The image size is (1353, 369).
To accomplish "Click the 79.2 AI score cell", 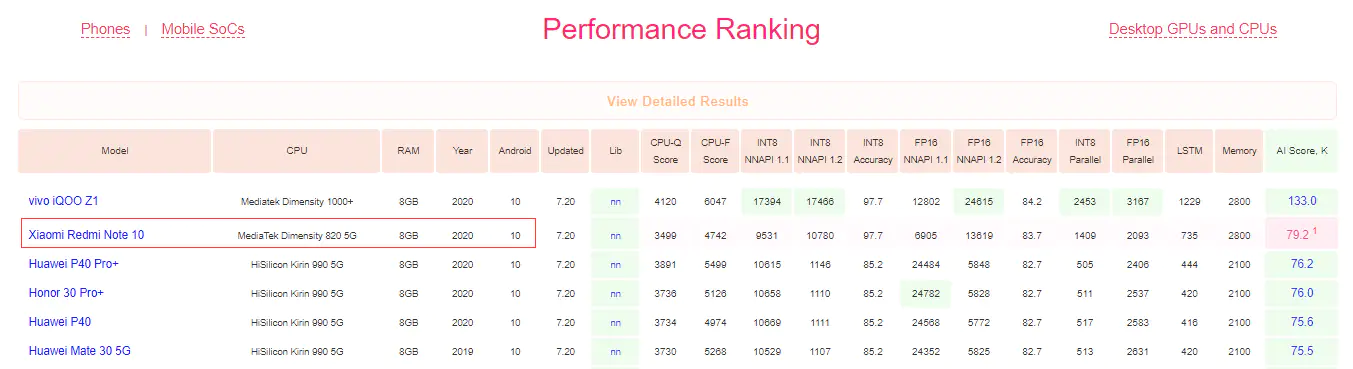I will [1301, 234].
